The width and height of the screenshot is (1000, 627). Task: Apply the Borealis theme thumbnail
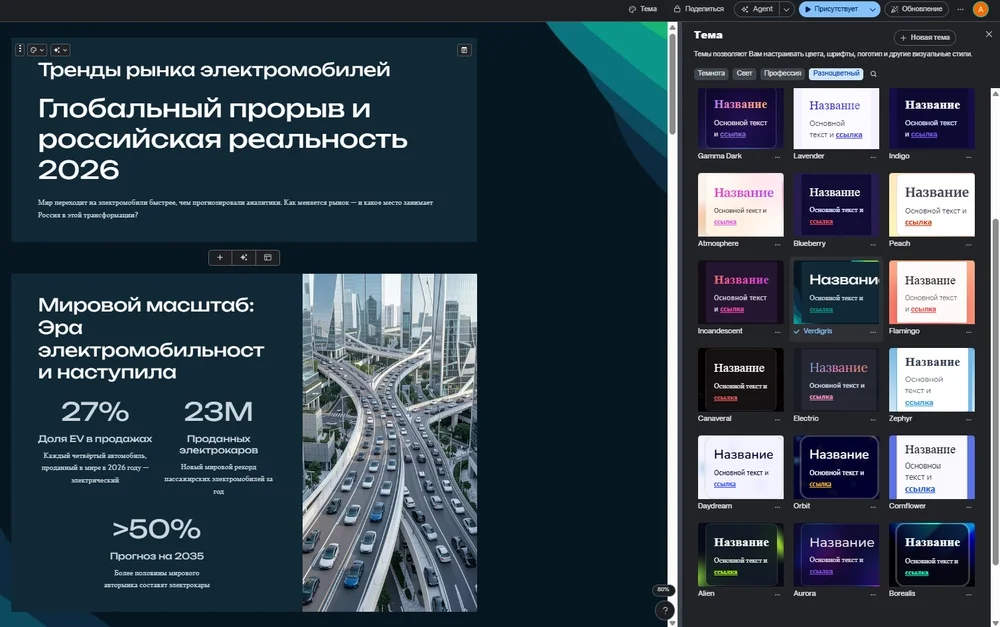point(932,554)
